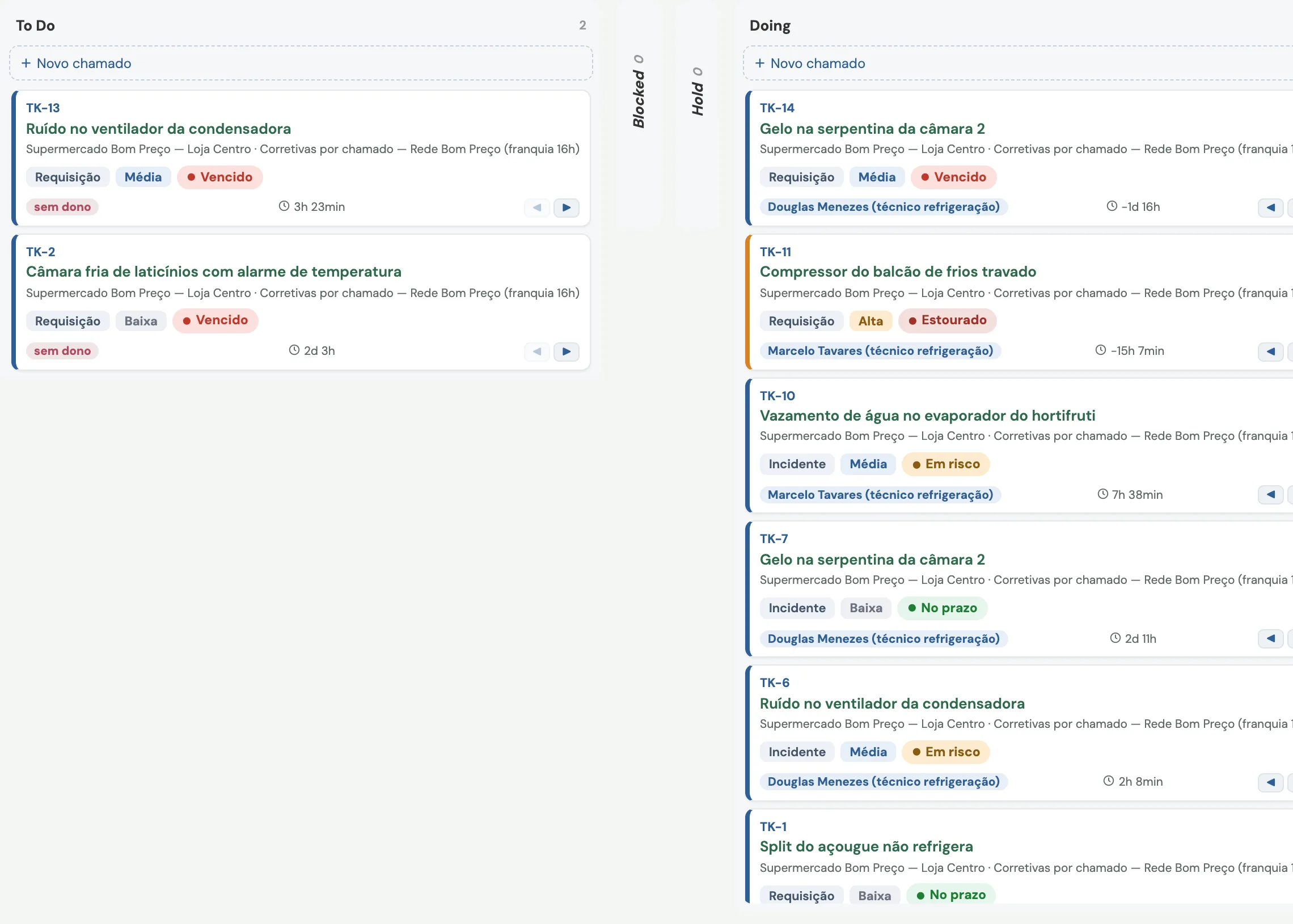Open Vazamento de água no evaporador ticket
Screen dimensions: 1293x924
tap(927, 416)
